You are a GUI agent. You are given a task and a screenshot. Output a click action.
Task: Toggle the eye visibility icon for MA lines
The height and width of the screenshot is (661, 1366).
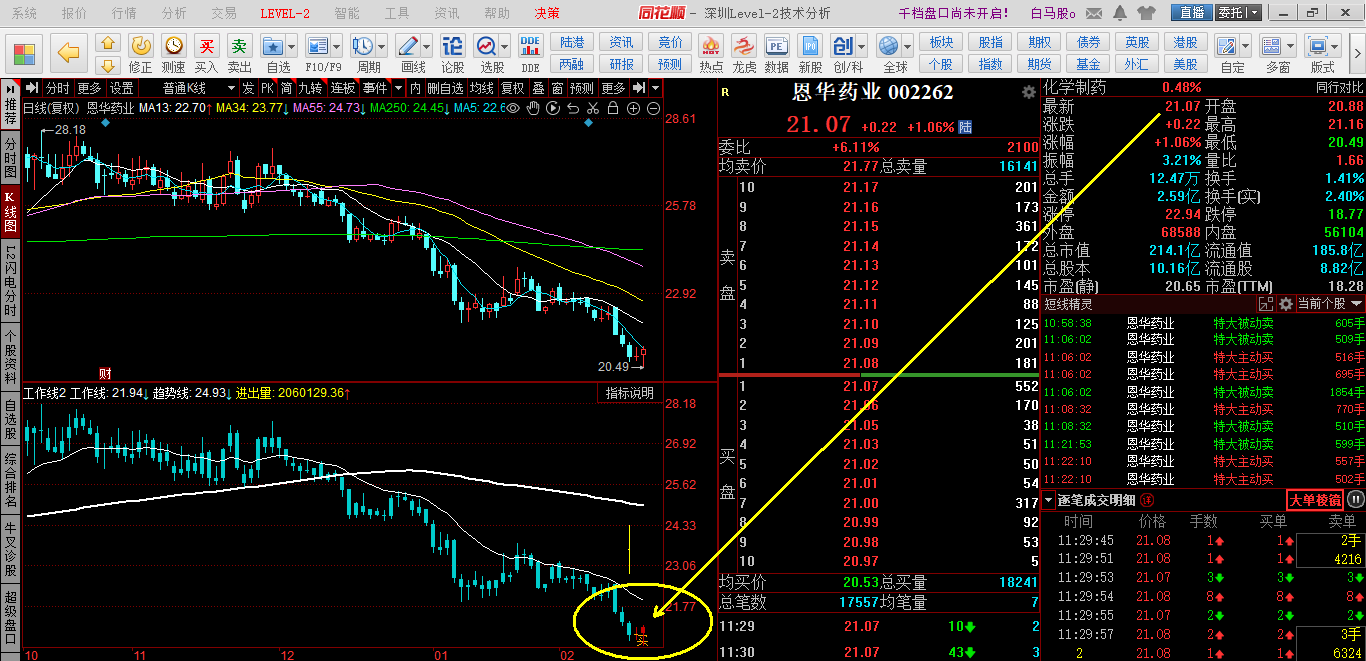click(513, 108)
